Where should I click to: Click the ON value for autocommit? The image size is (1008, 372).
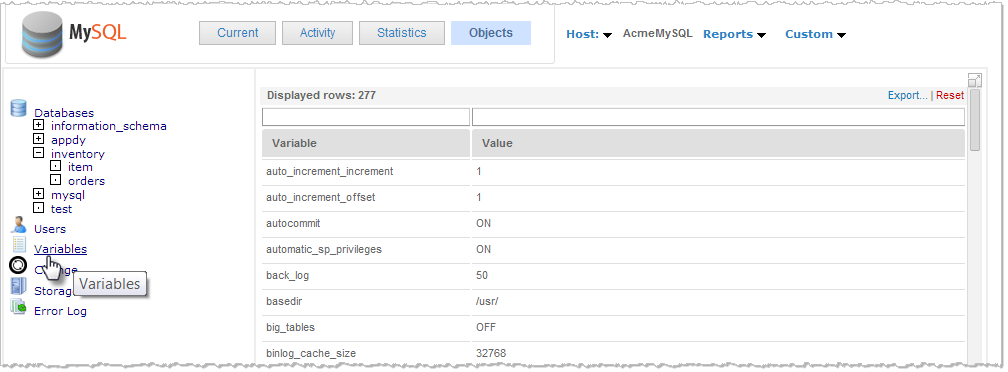(483, 223)
